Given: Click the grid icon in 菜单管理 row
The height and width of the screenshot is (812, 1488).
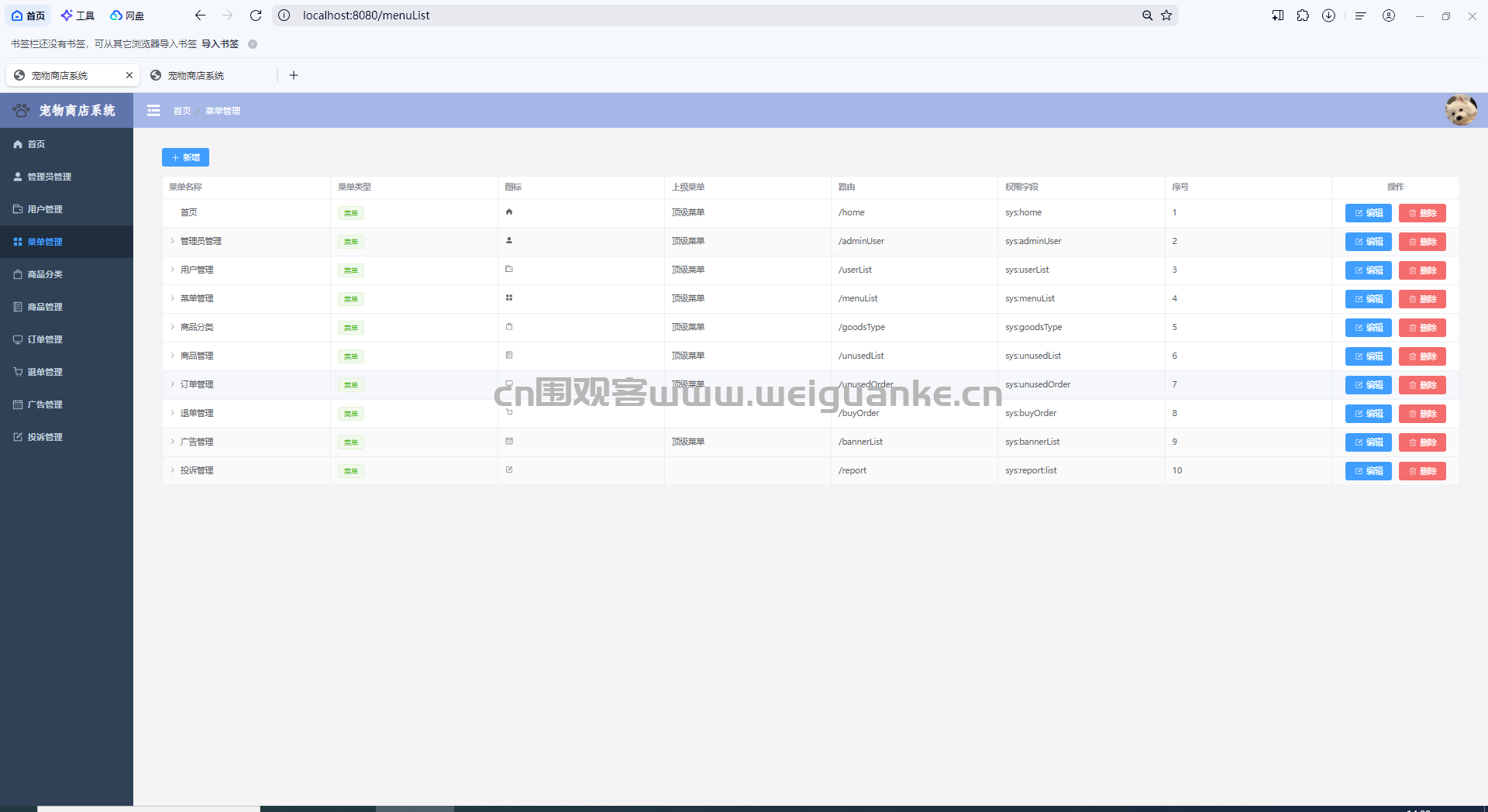Looking at the screenshot, I should 509,298.
